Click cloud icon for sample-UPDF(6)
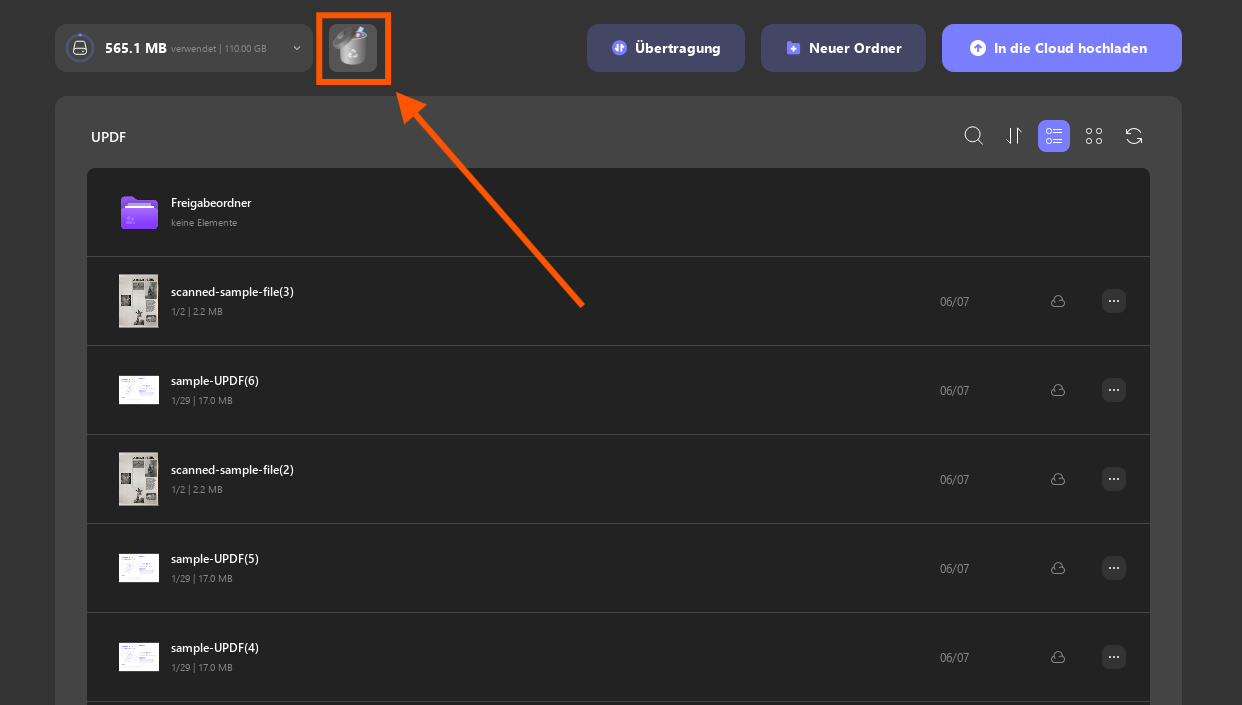 [1057, 390]
